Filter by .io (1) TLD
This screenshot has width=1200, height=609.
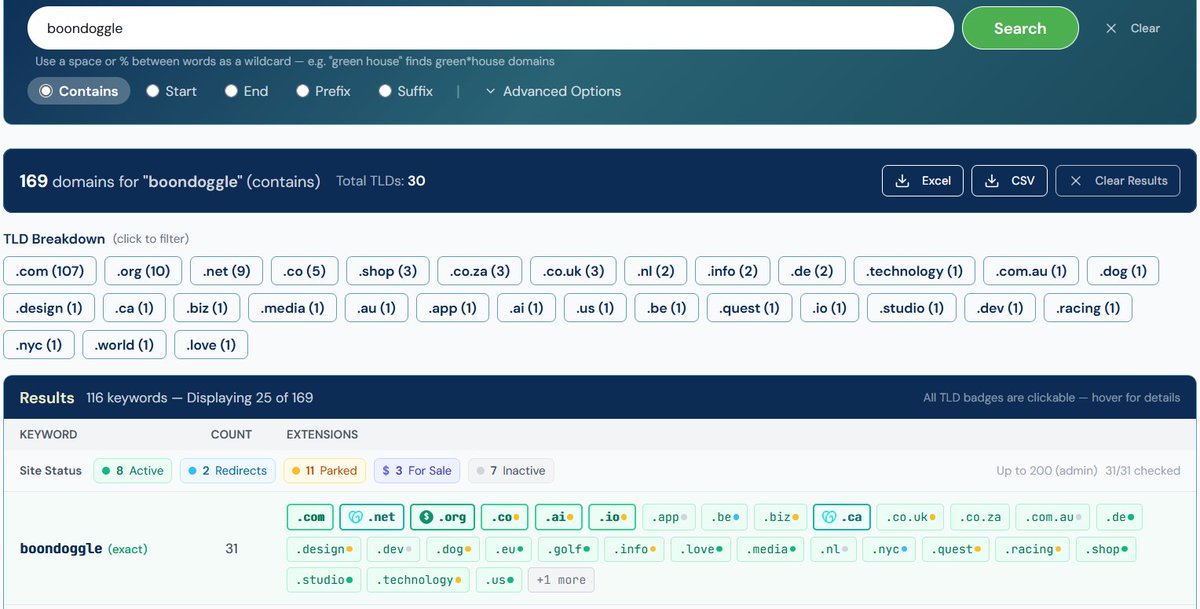coord(829,308)
